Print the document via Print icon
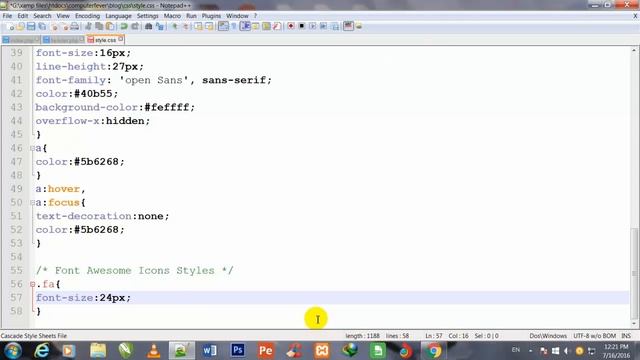The height and width of the screenshot is (360, 640). point(75,27)
